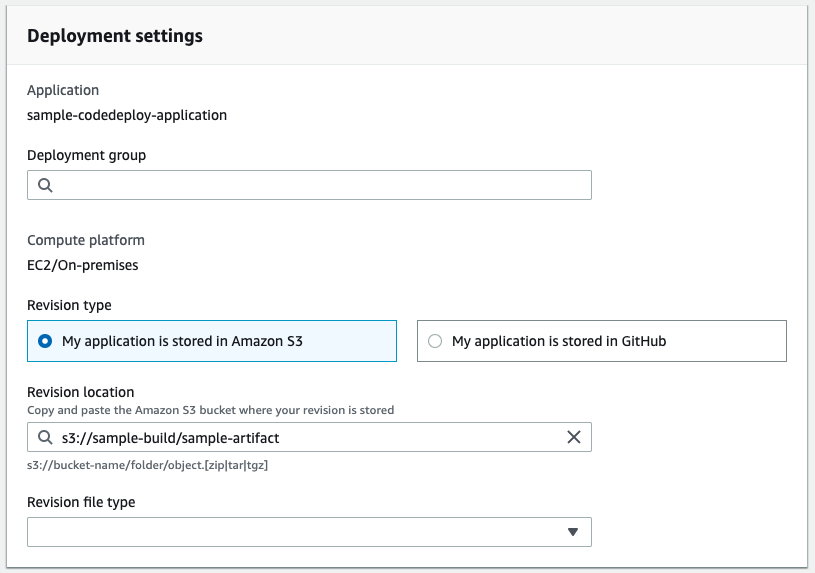
Task: Click the 'Copy and paste the Amazon S3 bucket' helper text
Action: (x=210, y=410)
